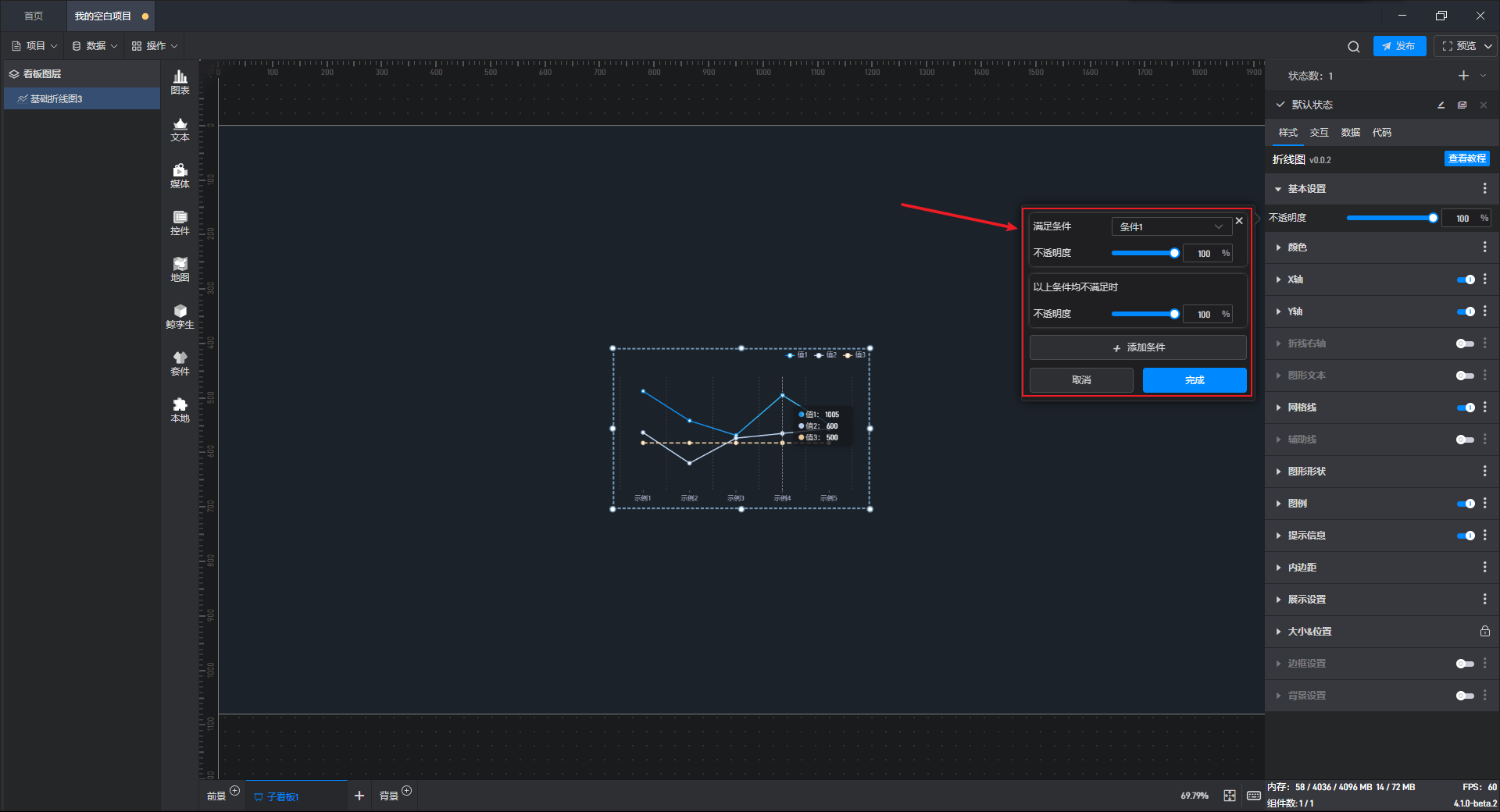Screen dimensions: 1500x812
Task: Collapse the 基本设置 section
Action: point(1278,189)
